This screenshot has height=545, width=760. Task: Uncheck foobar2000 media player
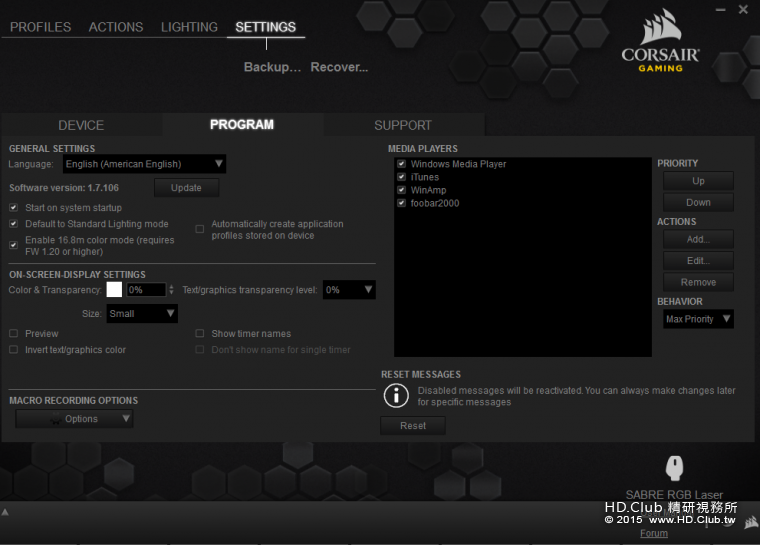[x=401, y=203]
